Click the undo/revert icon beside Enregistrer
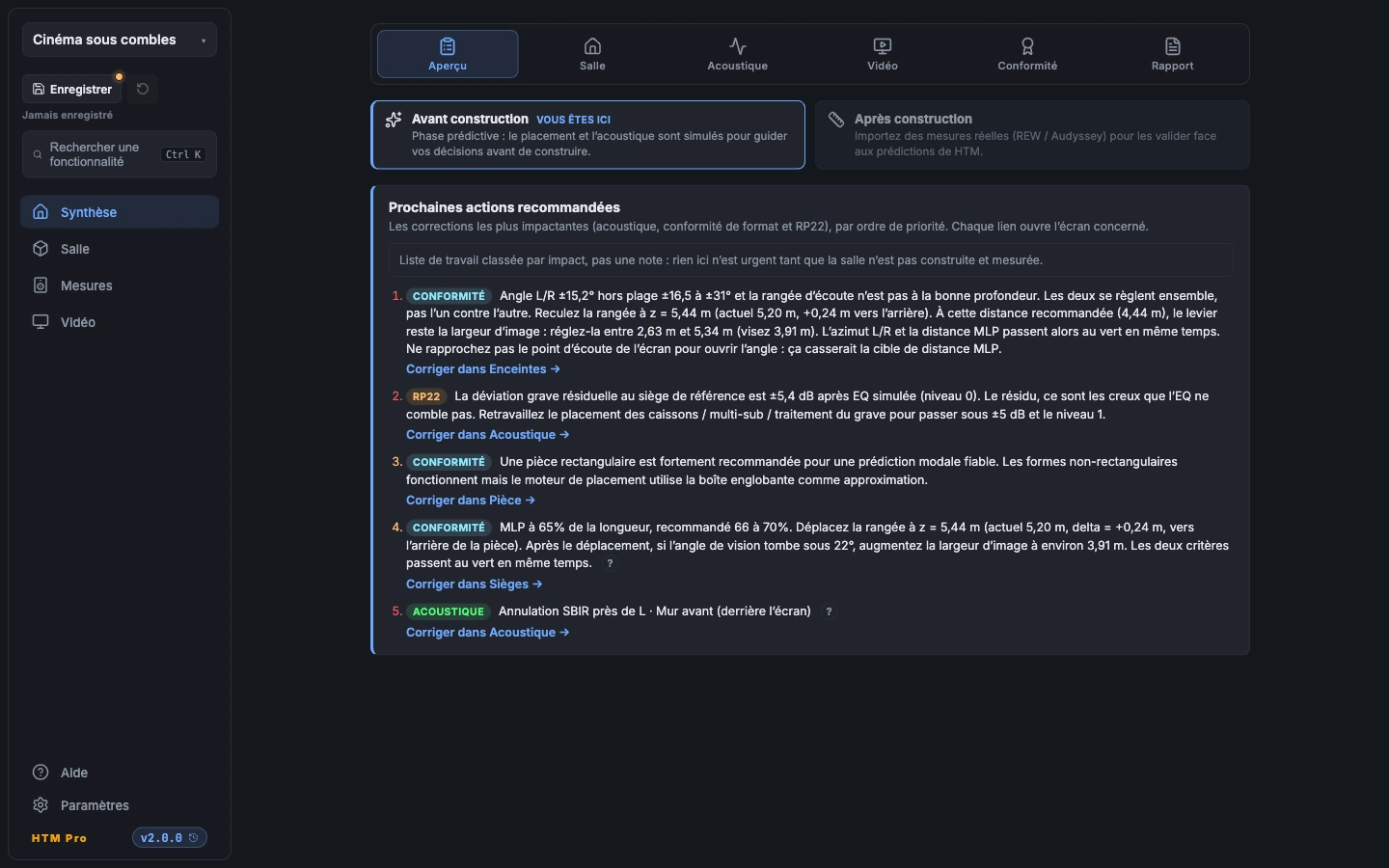This screenshot has width=1389, height=868. click(x=143, y=89)
